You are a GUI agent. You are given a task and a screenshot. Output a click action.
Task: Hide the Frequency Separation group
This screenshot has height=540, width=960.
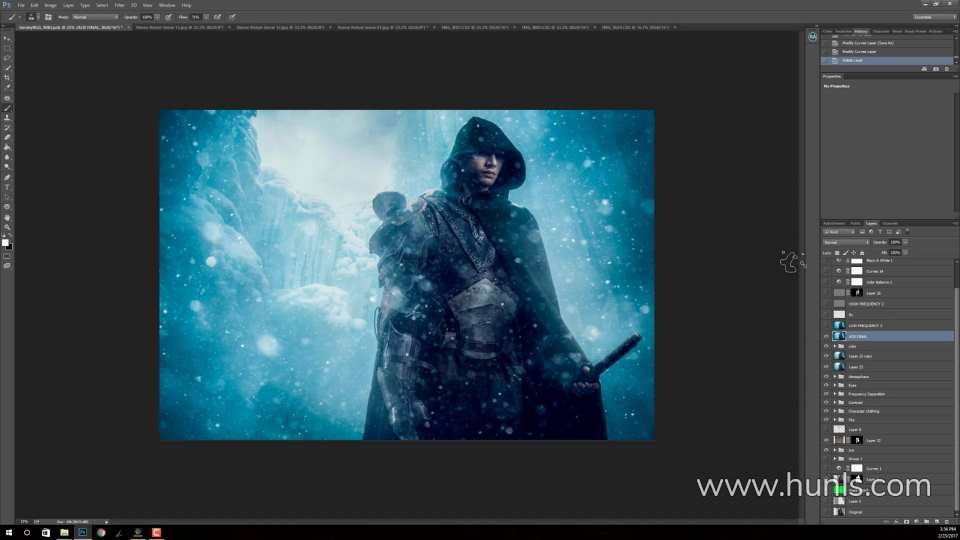tap(827, 394)
